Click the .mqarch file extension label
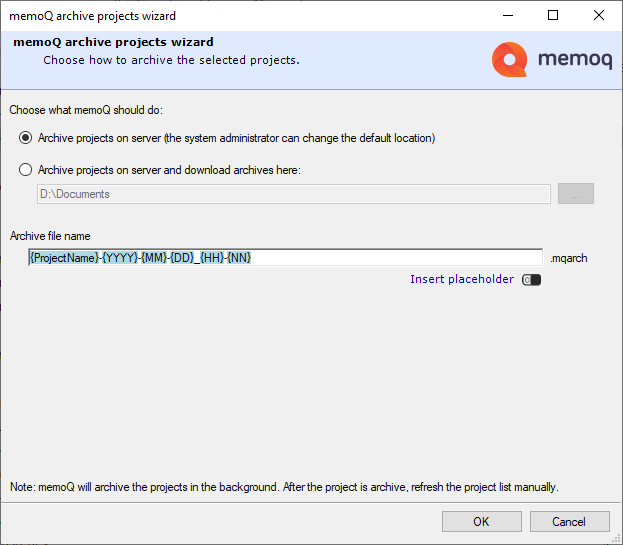 (x=568, y=258)
